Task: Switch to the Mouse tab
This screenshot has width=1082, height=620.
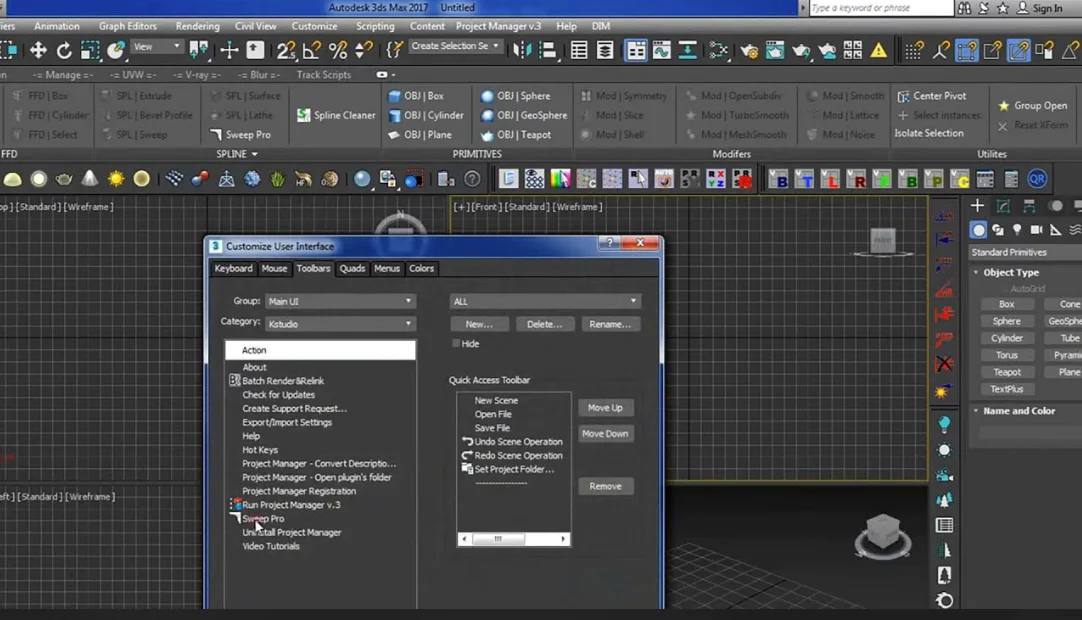Action: [274, 269]
